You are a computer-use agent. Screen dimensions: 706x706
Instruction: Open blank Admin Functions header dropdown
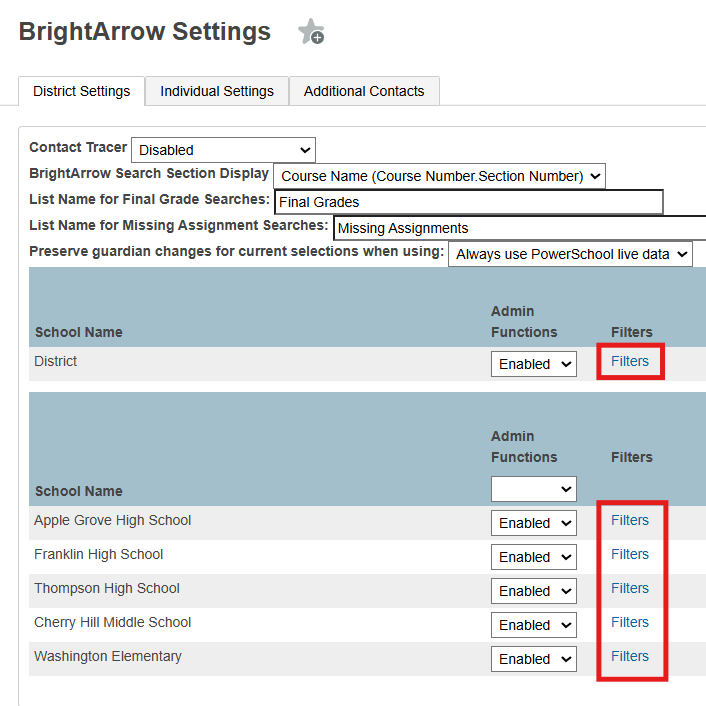534,489
